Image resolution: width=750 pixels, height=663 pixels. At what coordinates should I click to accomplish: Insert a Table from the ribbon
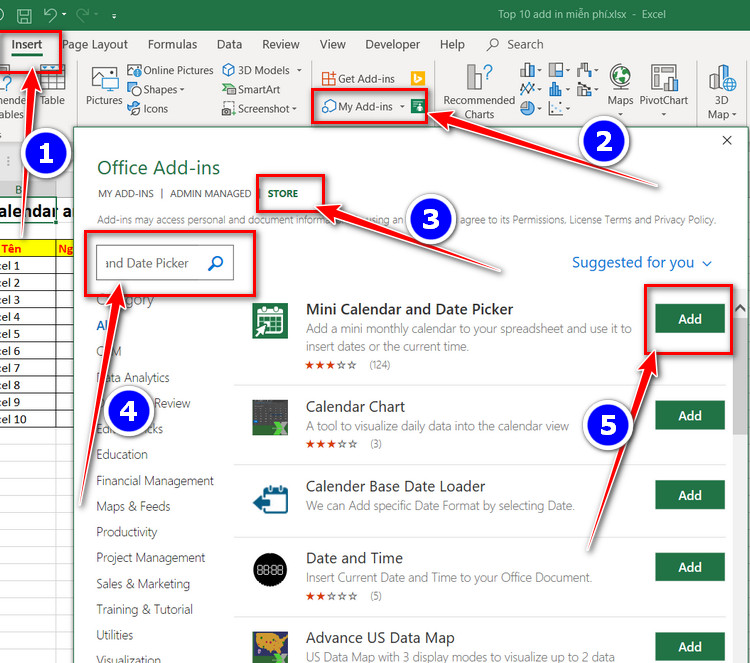52,86
